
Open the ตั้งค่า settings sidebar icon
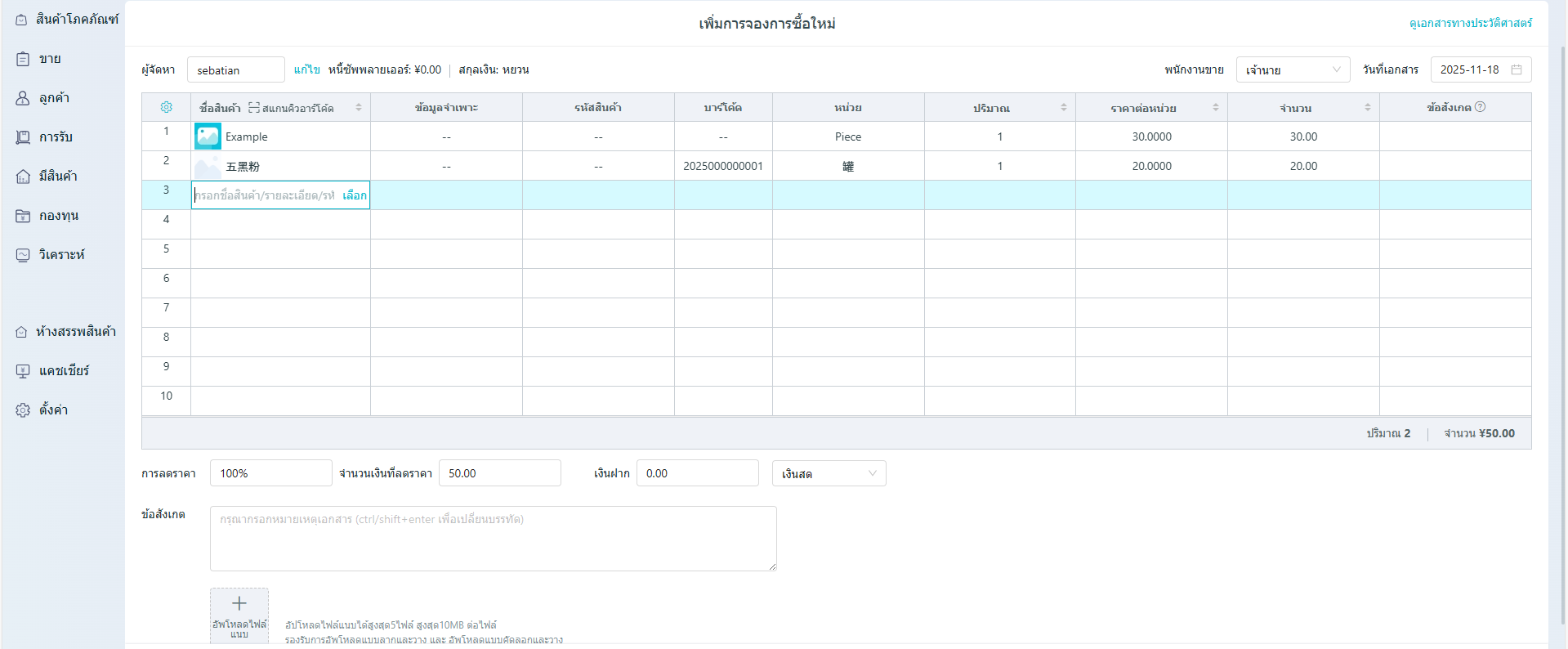23,410
